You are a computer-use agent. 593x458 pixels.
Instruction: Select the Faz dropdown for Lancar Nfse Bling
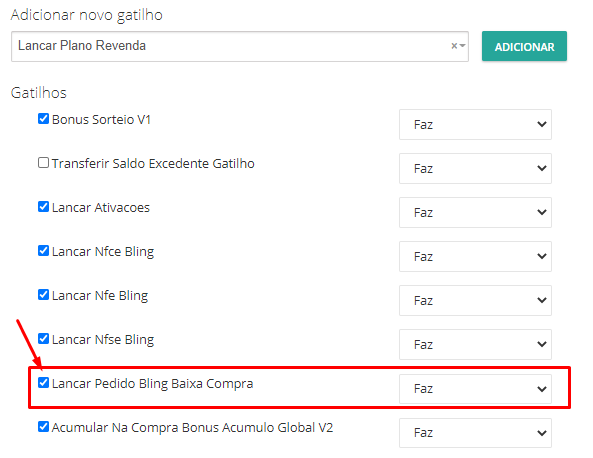[x=475, y=345]
